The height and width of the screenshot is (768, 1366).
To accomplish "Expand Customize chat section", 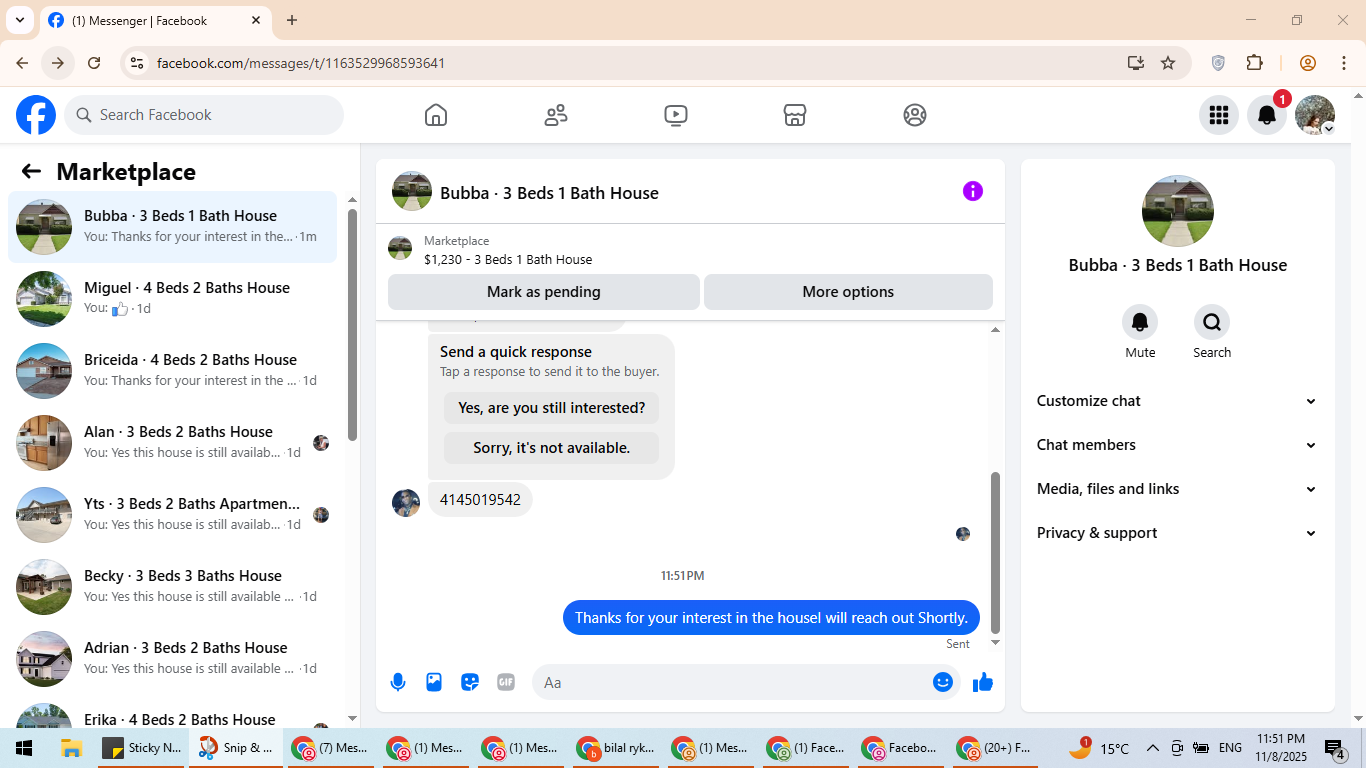I will (x=1177, y=401).
